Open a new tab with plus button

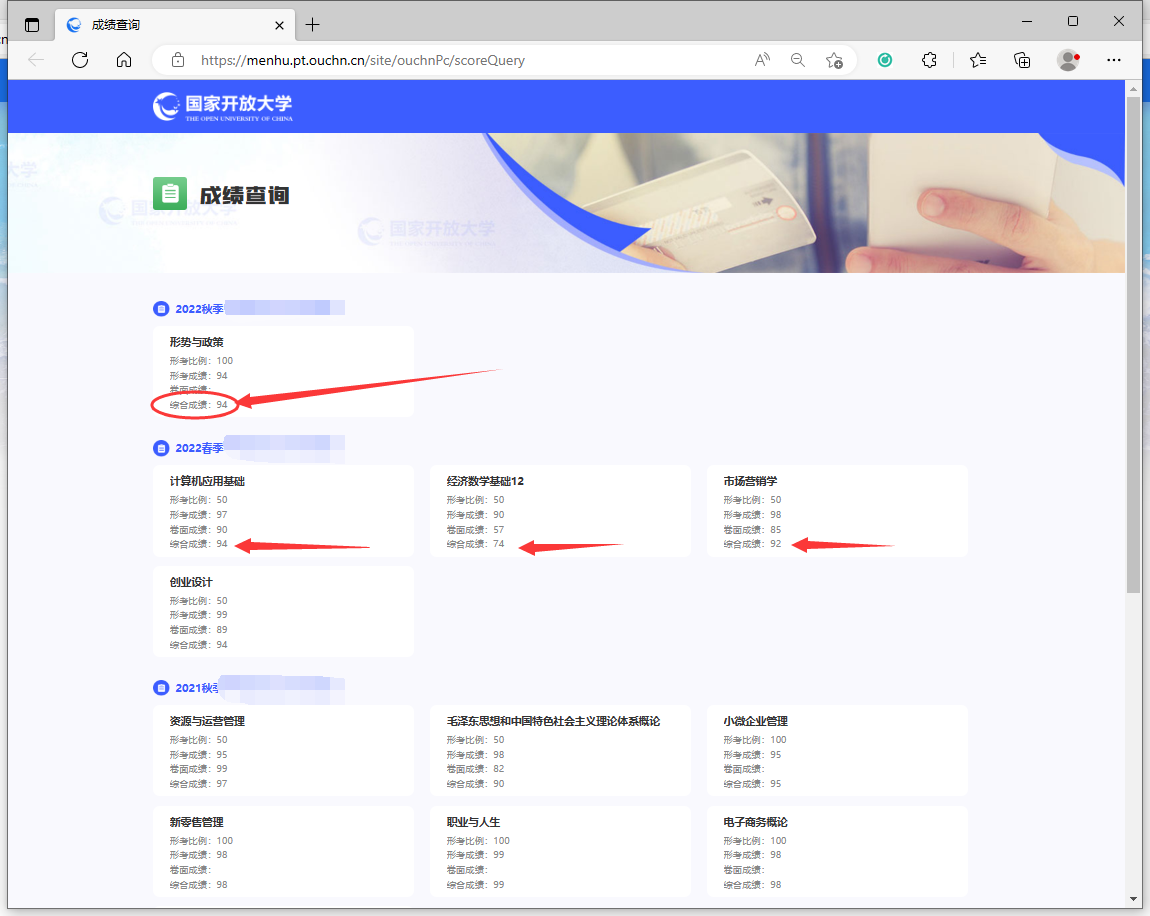click(x=313, y=25)
